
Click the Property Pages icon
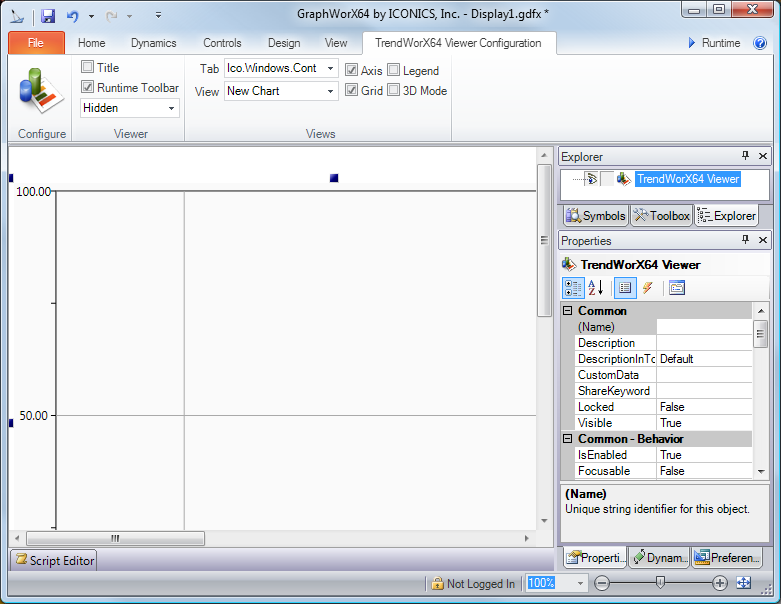[676, 288]
